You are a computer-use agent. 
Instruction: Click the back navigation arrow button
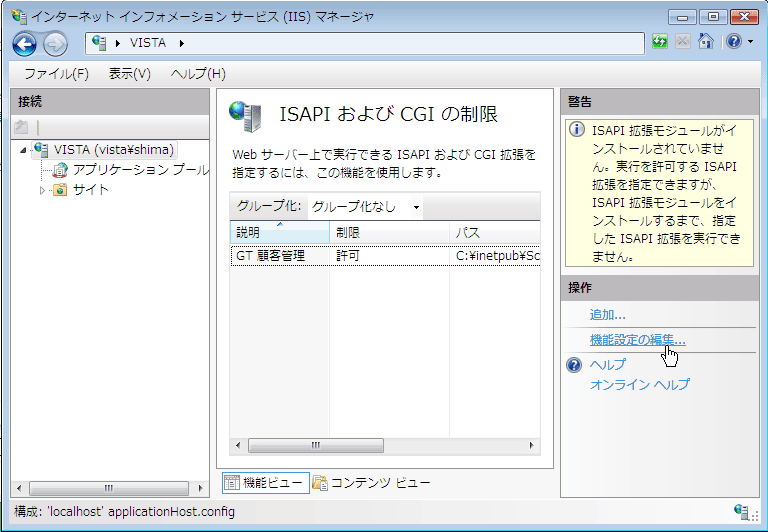(25, 44)
